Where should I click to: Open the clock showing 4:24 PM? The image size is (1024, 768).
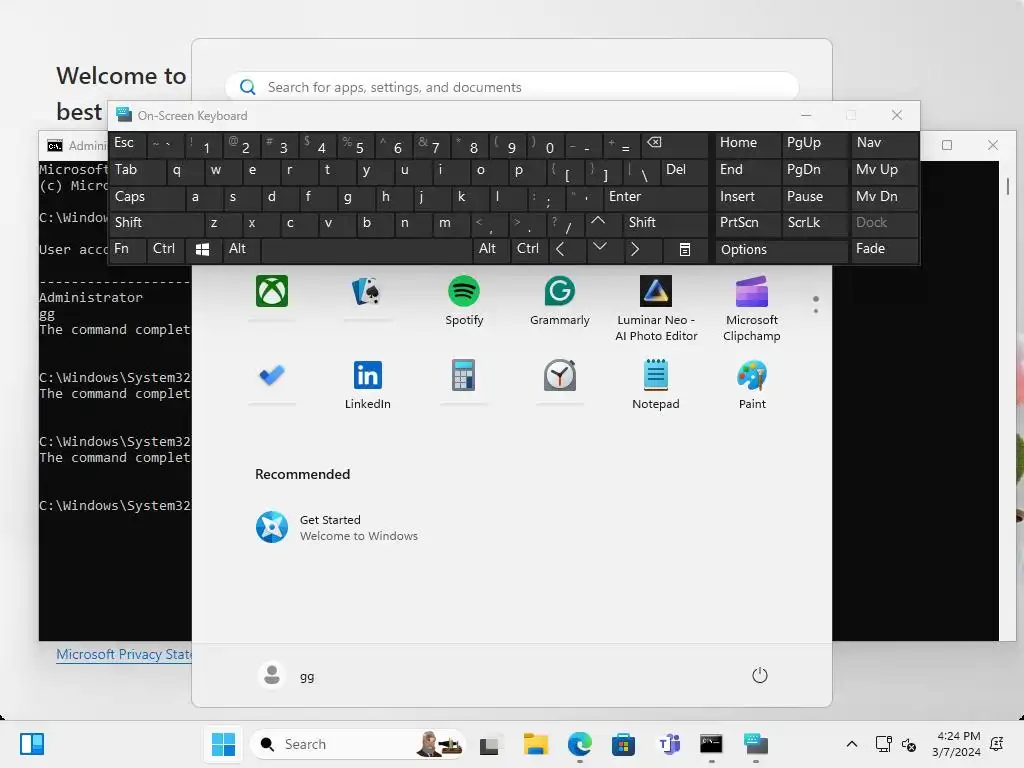[956, 744]
